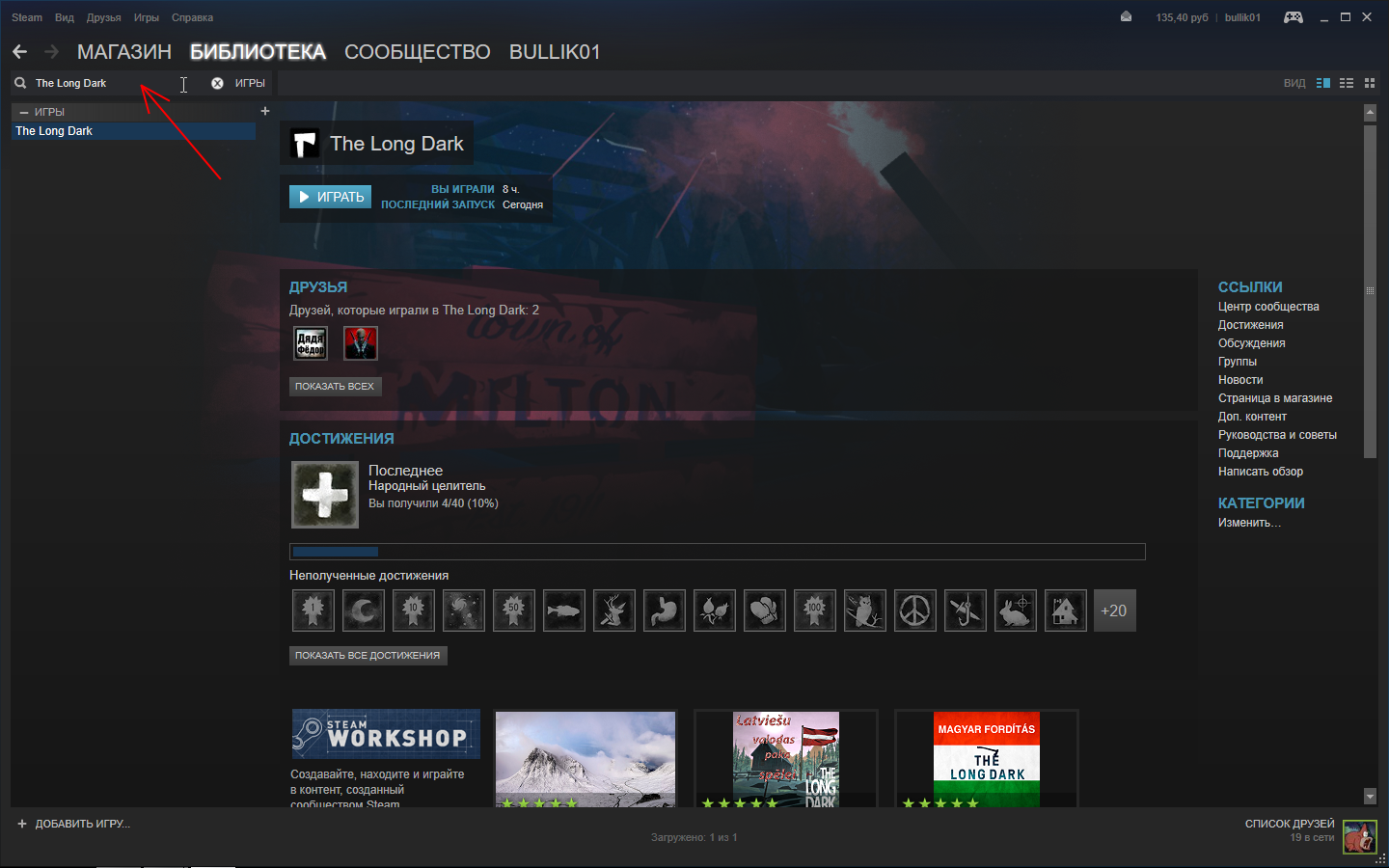This screenshot has height=868, width=1389.
Task: Open the MAGYAR FORDÍTÁS workshop item
Action: tap(987, 759)
